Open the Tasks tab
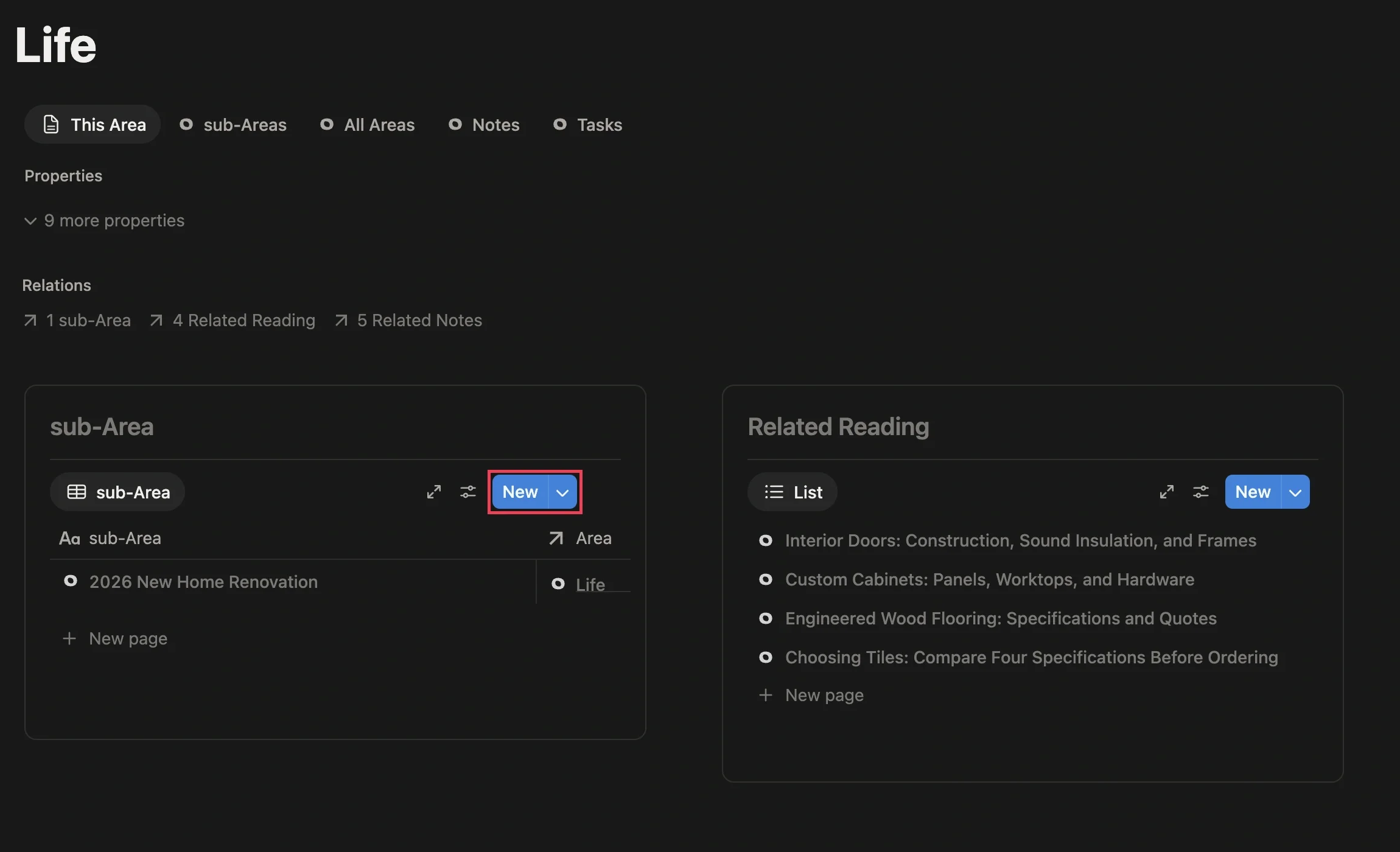Viewport: 1400px width, 852px height. (588, 125)
